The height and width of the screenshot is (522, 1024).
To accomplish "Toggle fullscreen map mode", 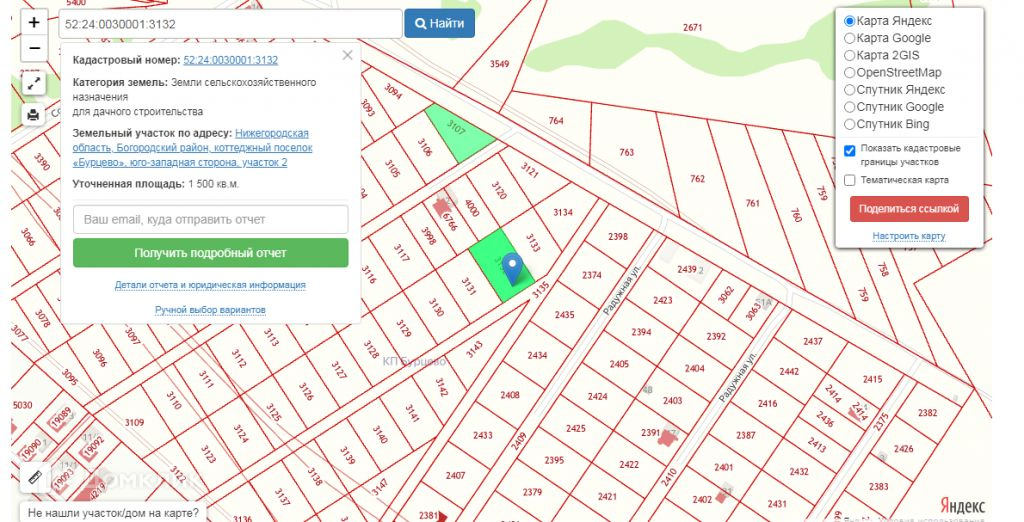I will (33, 84).
